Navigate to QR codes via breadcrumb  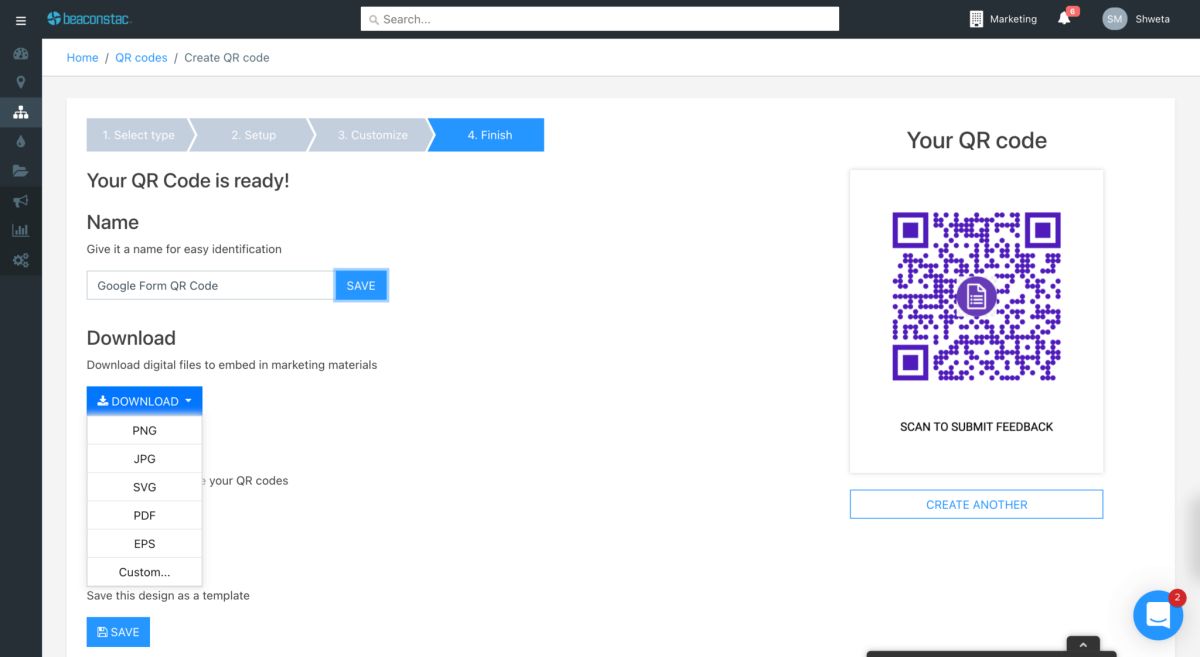tap(141, 57)
